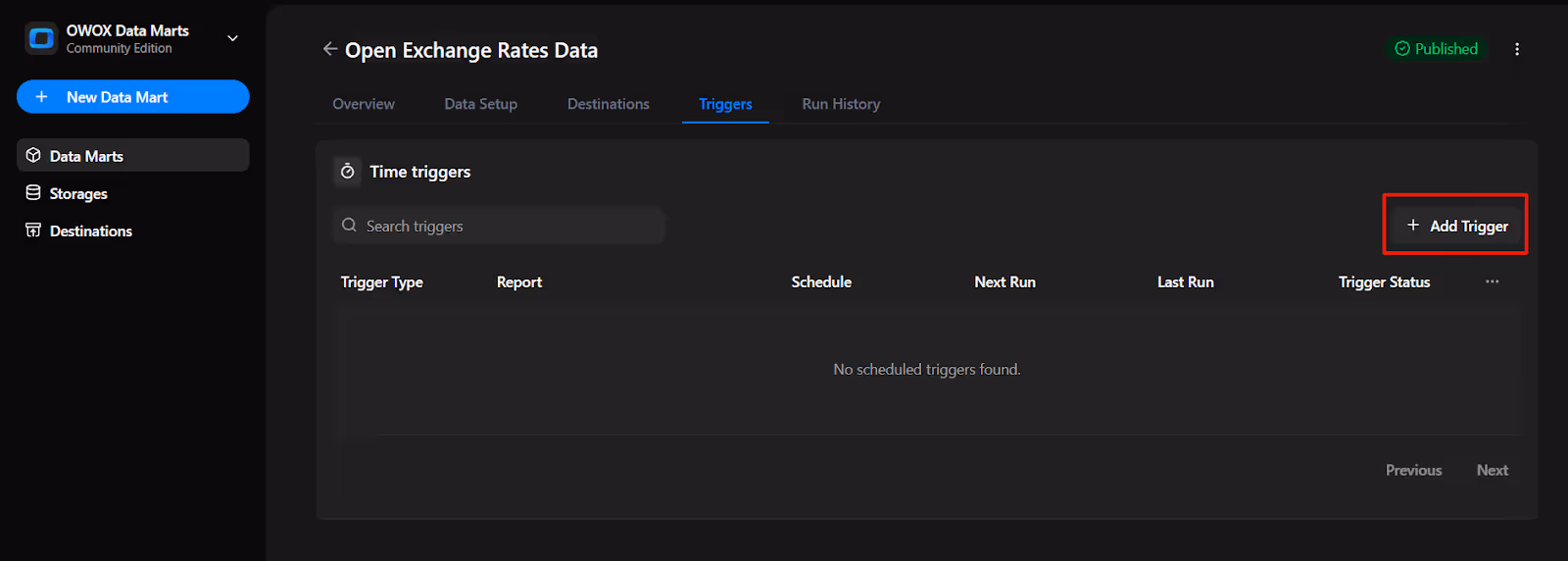Image resolution: width=1568 pixels, height=561 pixels.
Task: Switch to the Run History tab
Action: coord(841,104)
